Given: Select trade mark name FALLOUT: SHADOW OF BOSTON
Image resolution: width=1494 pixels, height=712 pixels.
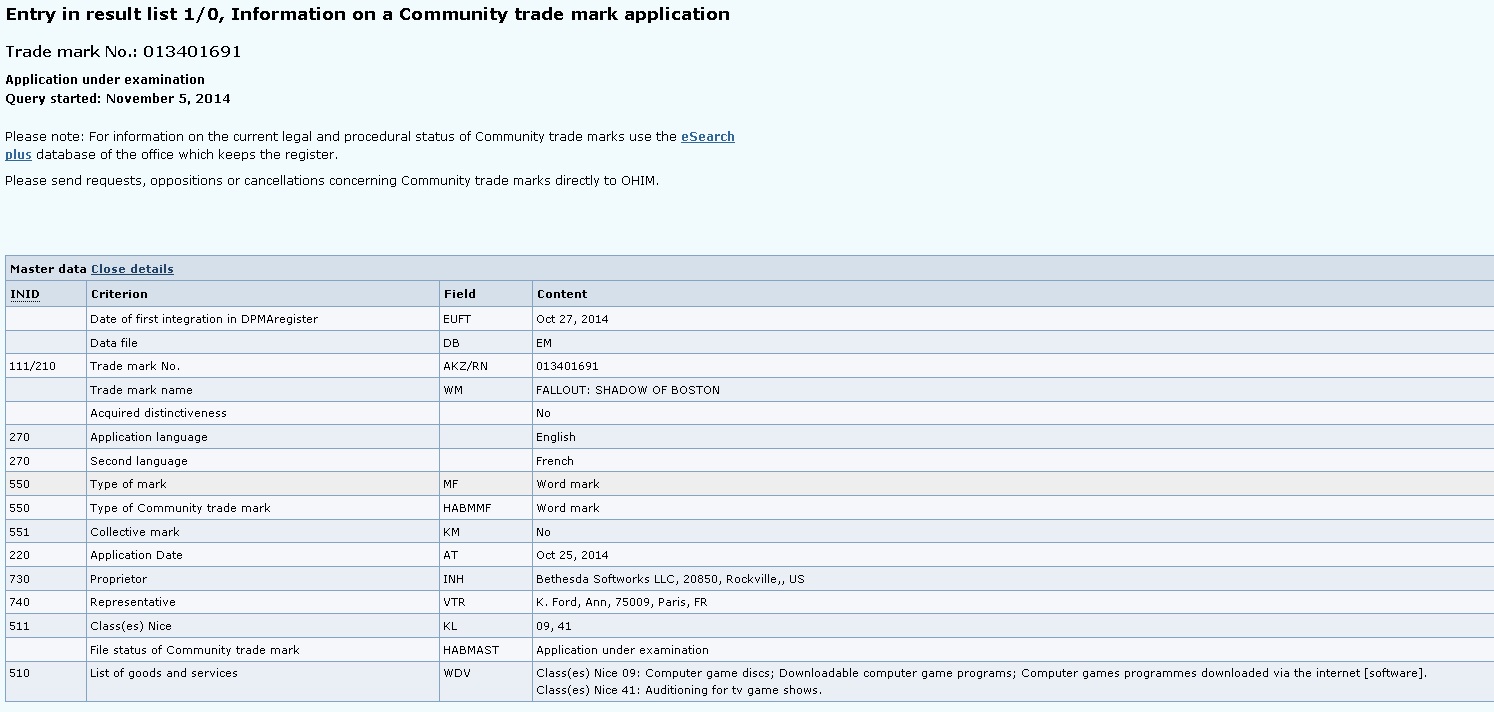Looking at the screenshot, I should 628,390.
